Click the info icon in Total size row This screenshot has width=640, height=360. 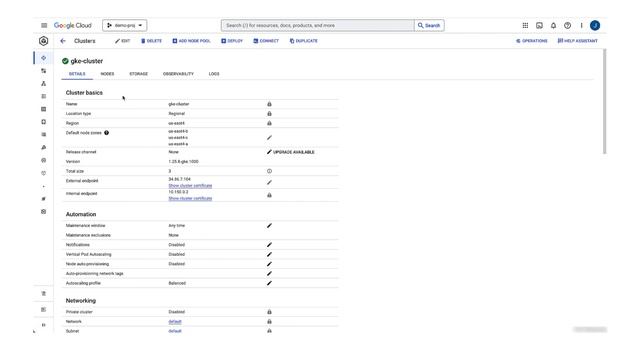269,171
